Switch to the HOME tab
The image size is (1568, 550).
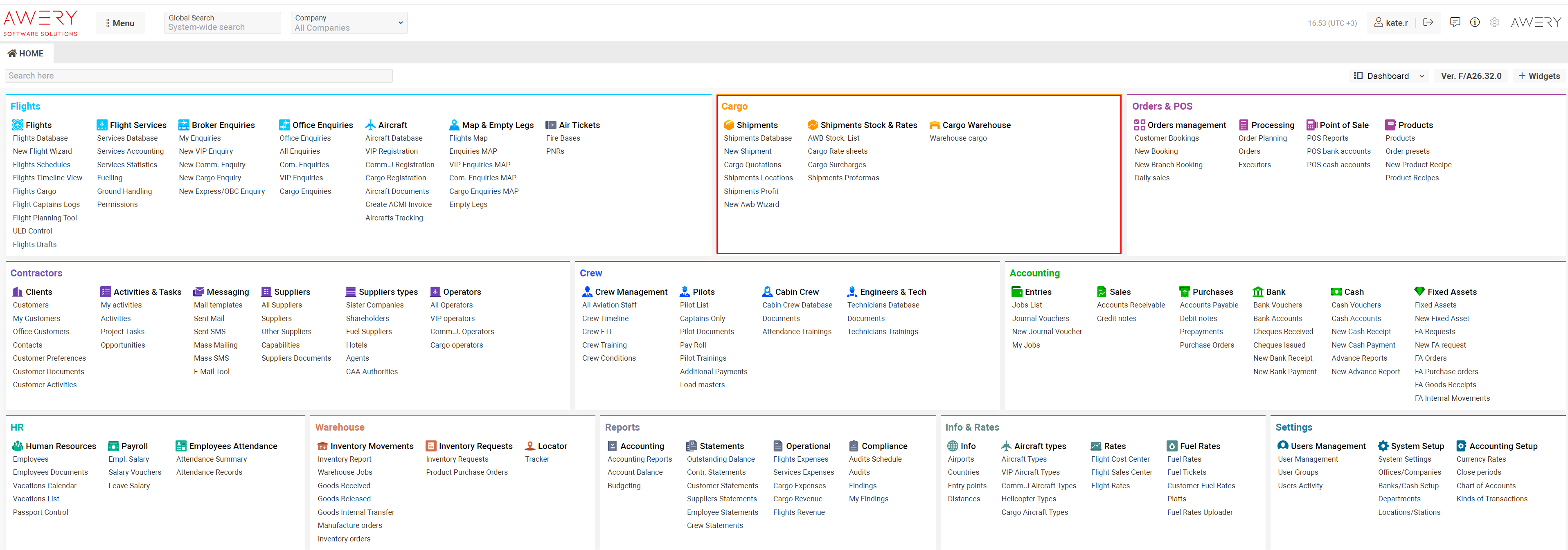[x=25, y=54]
